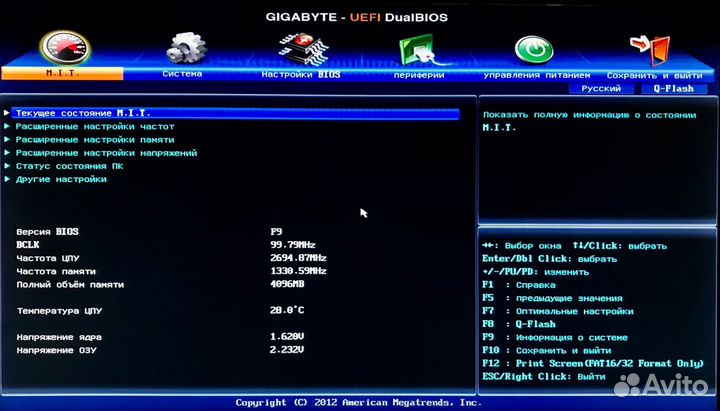
Task: Click the CPU temperature value 28.0°C
Action: coord(287,310)
